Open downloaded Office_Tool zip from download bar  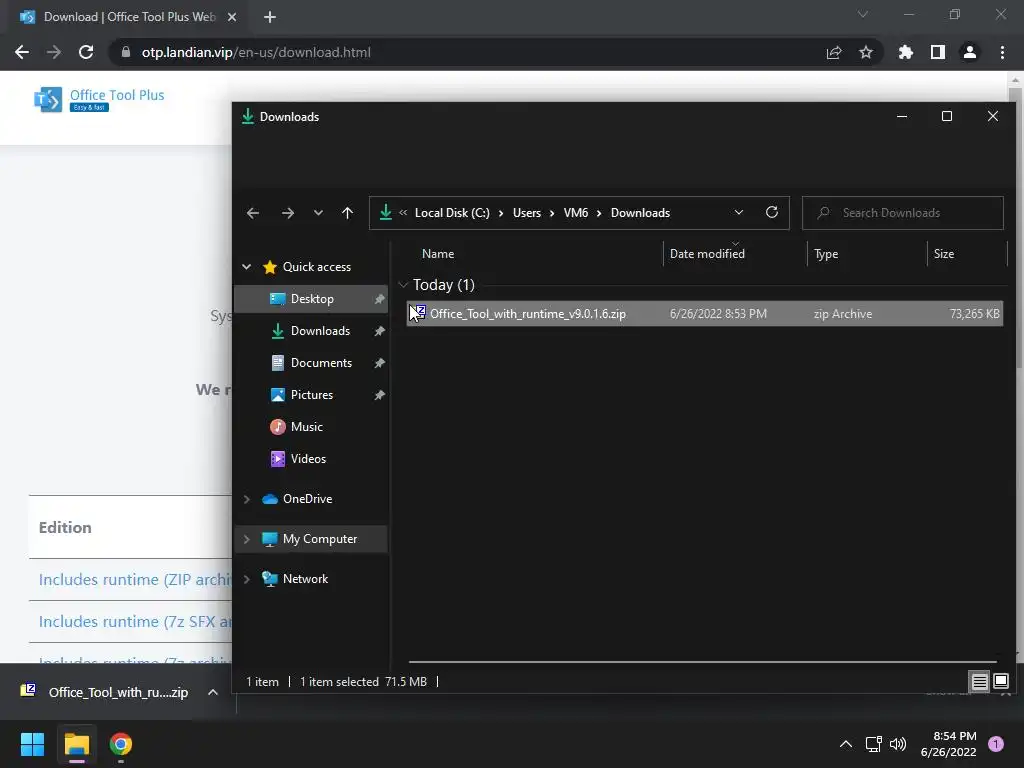104,692
